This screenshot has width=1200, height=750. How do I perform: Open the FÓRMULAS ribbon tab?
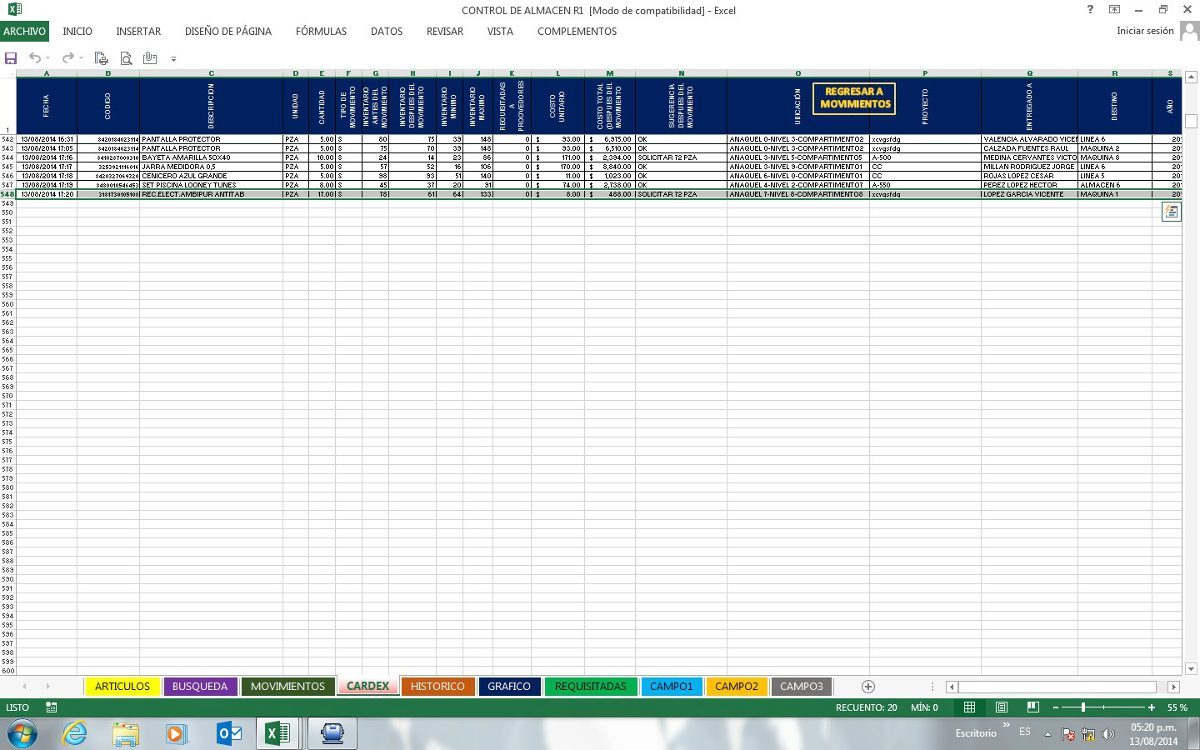coord(321,31)
